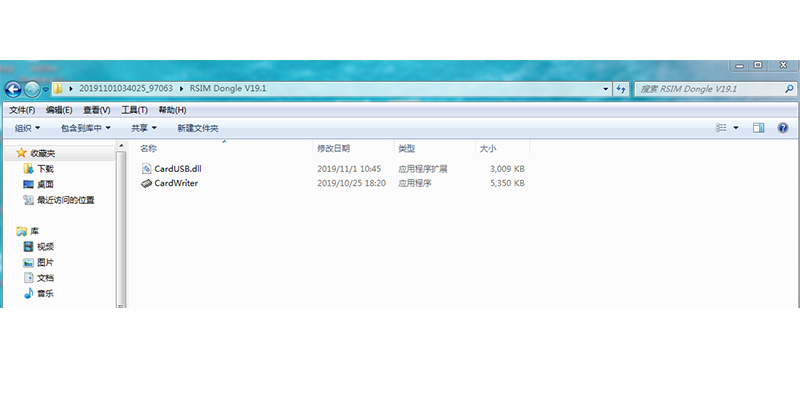Screen dimensions: 800x407
Task: Open the 编辑(E) menu
Action: coord(59,110)
